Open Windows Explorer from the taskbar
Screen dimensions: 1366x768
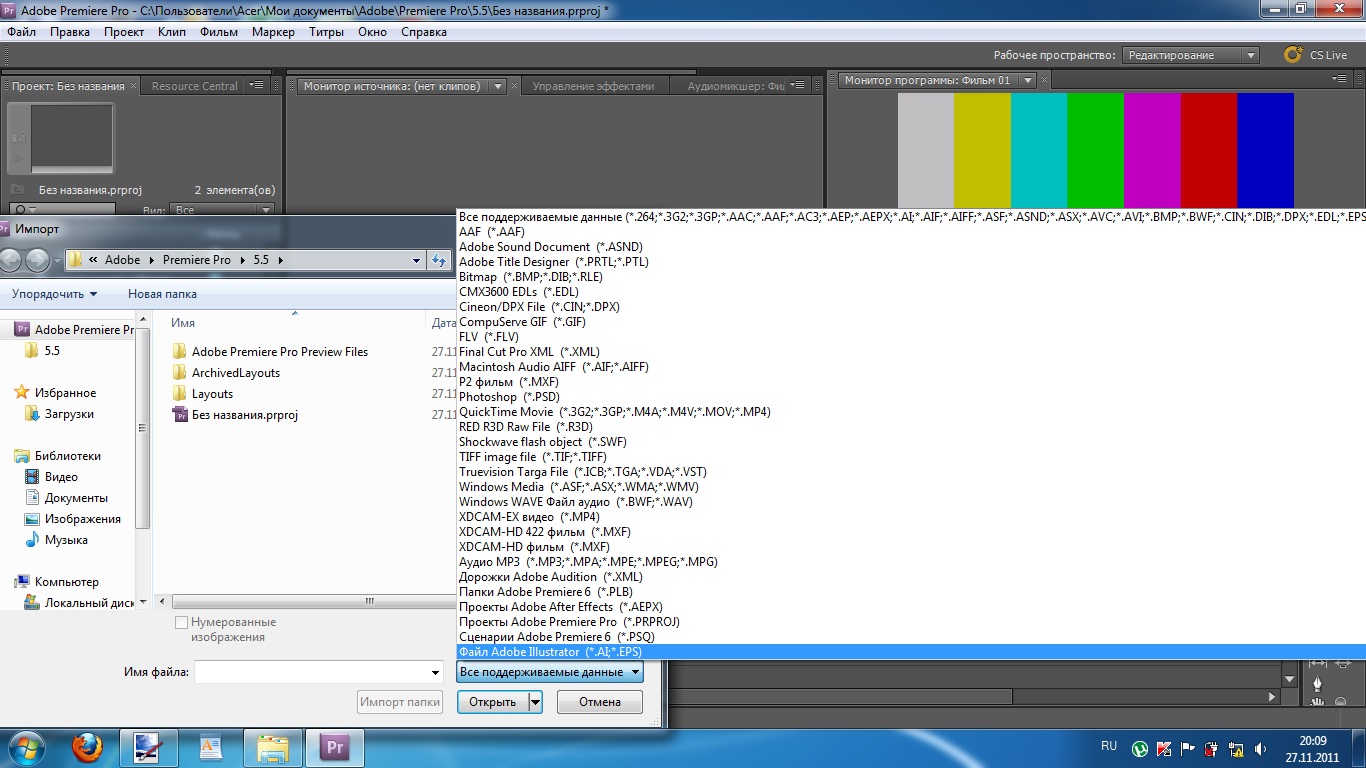pos(273,748)
